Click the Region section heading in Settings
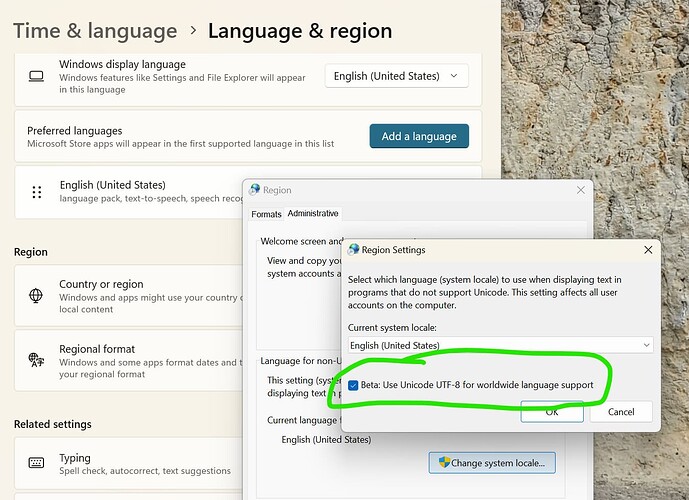Image resolution: width=689 pixels, height=500 pixels. [31, 252]
